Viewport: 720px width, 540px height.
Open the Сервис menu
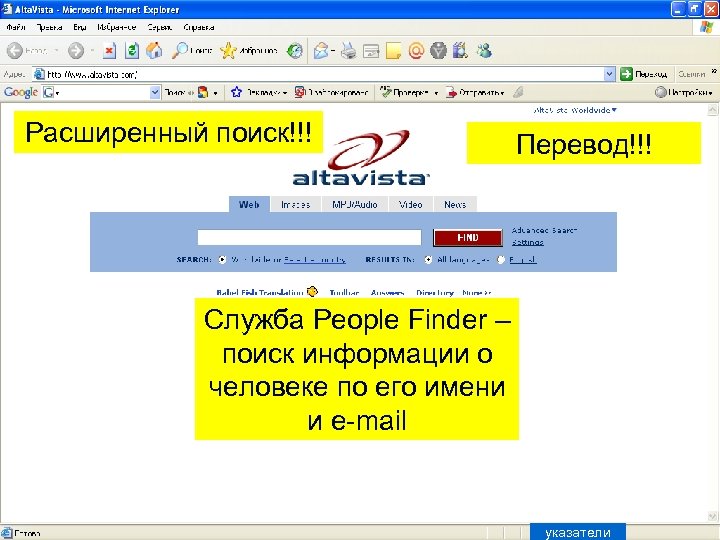click(159, 27)
